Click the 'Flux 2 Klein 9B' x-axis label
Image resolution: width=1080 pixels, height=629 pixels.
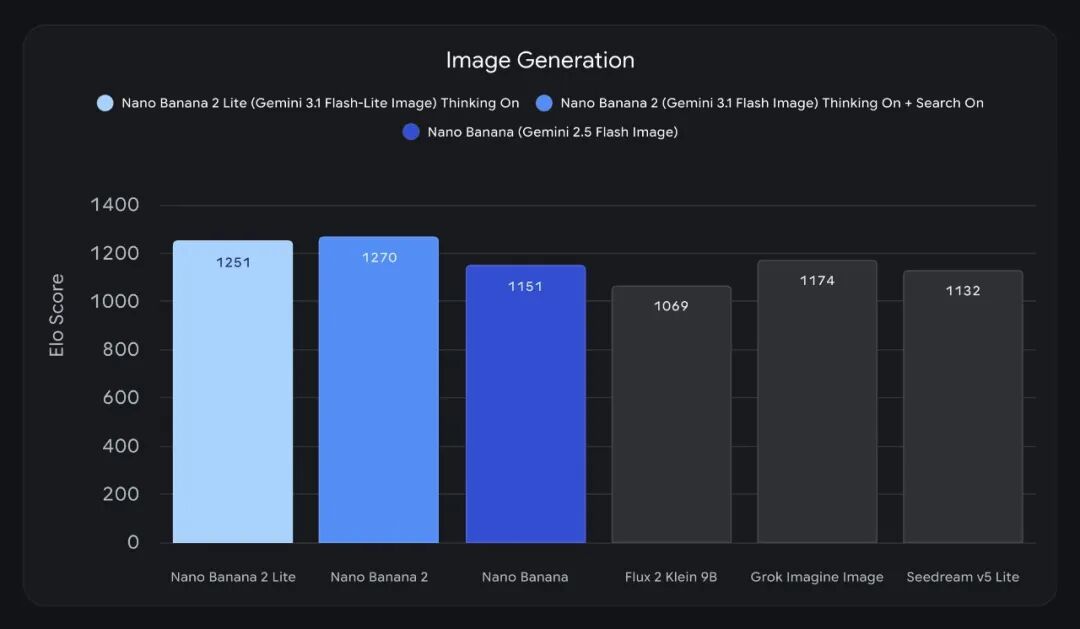671,577
